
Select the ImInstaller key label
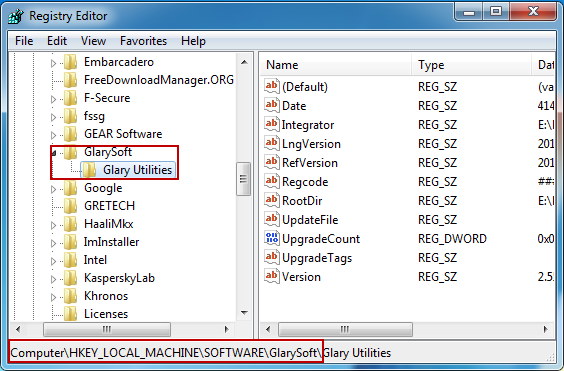pyautogui.click(x=112, y=242)
